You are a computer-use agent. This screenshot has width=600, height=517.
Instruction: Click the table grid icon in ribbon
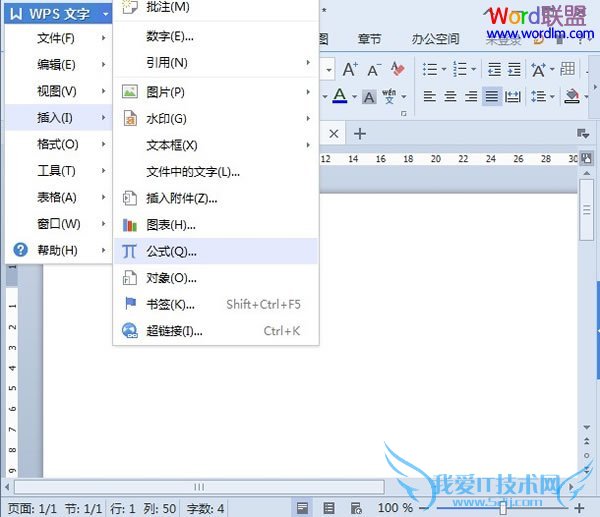tap(567, 69)
